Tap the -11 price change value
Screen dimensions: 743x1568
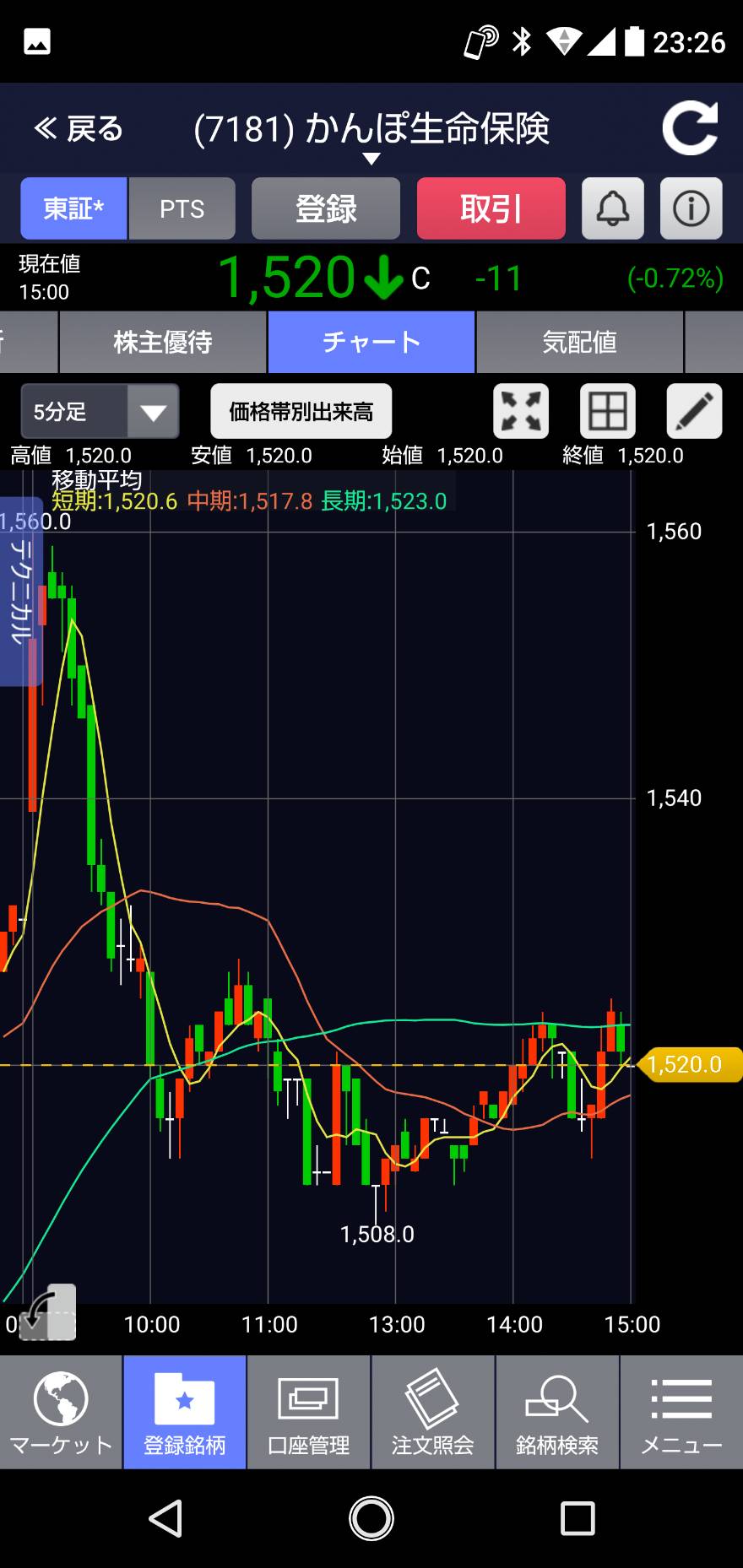click(x=498, y=278)
